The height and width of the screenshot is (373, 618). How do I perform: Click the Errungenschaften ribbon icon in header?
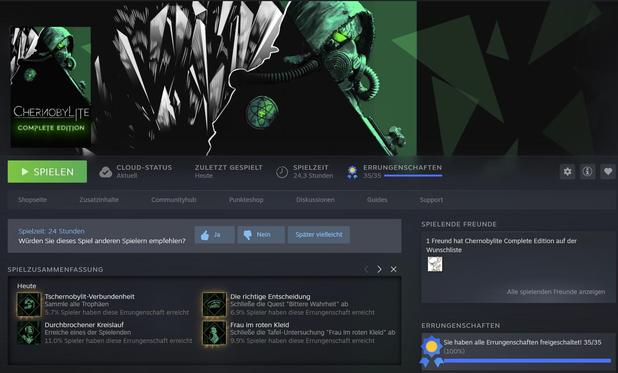pyautogui.click(x=352, y=172)
